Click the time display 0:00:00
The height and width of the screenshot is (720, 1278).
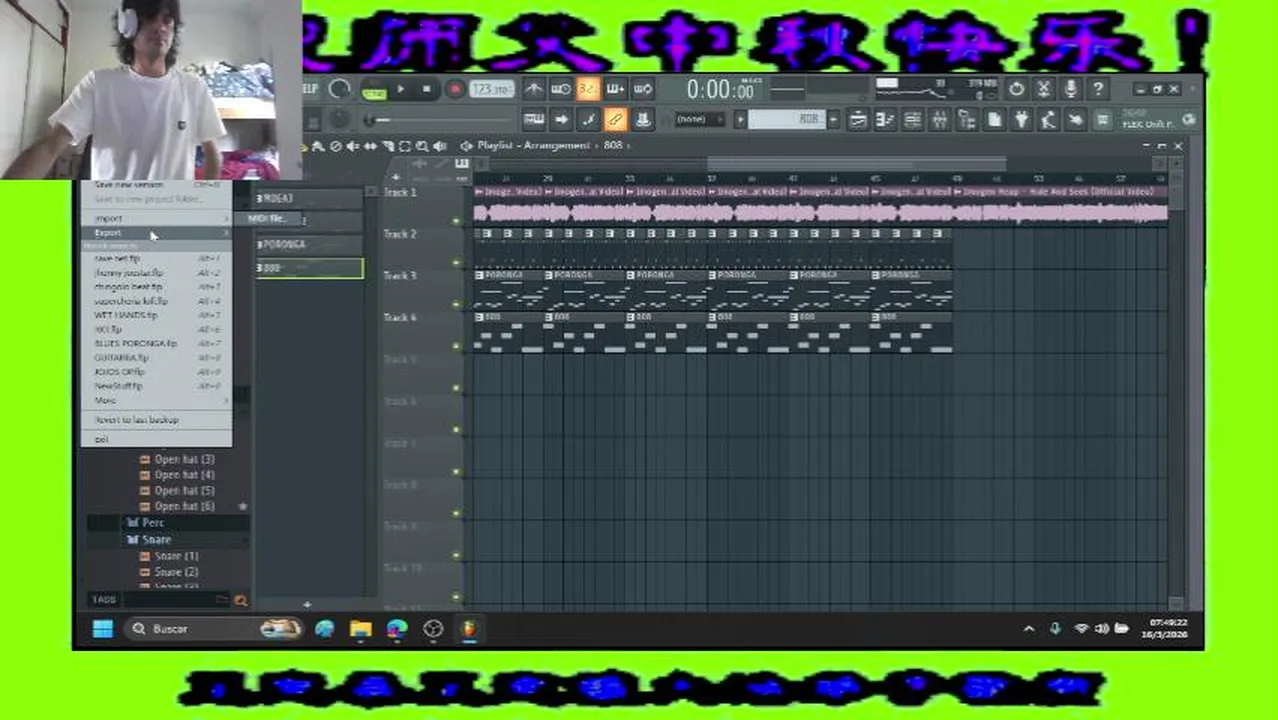(721, 90)
